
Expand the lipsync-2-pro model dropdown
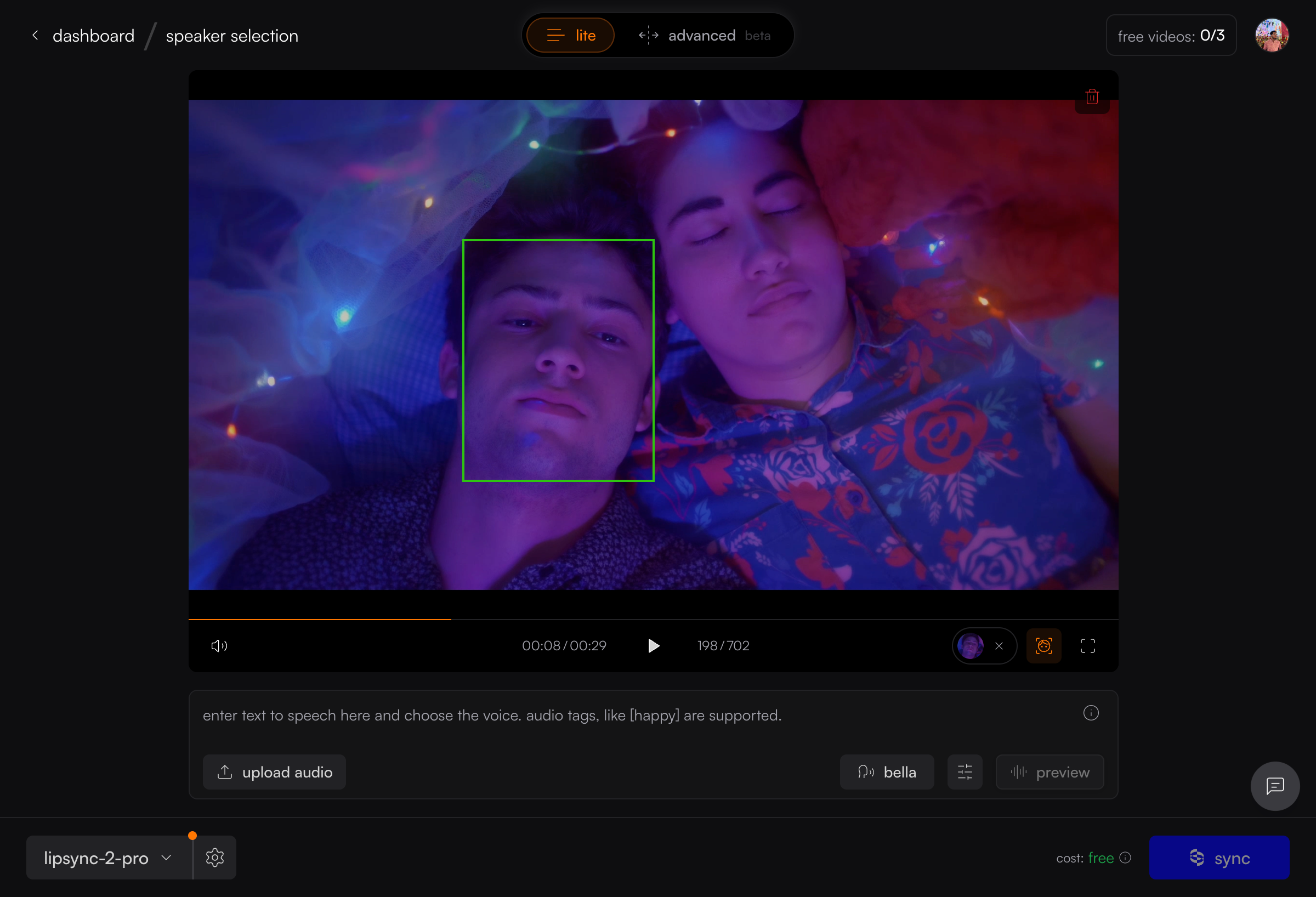click(x=107, y=858)
